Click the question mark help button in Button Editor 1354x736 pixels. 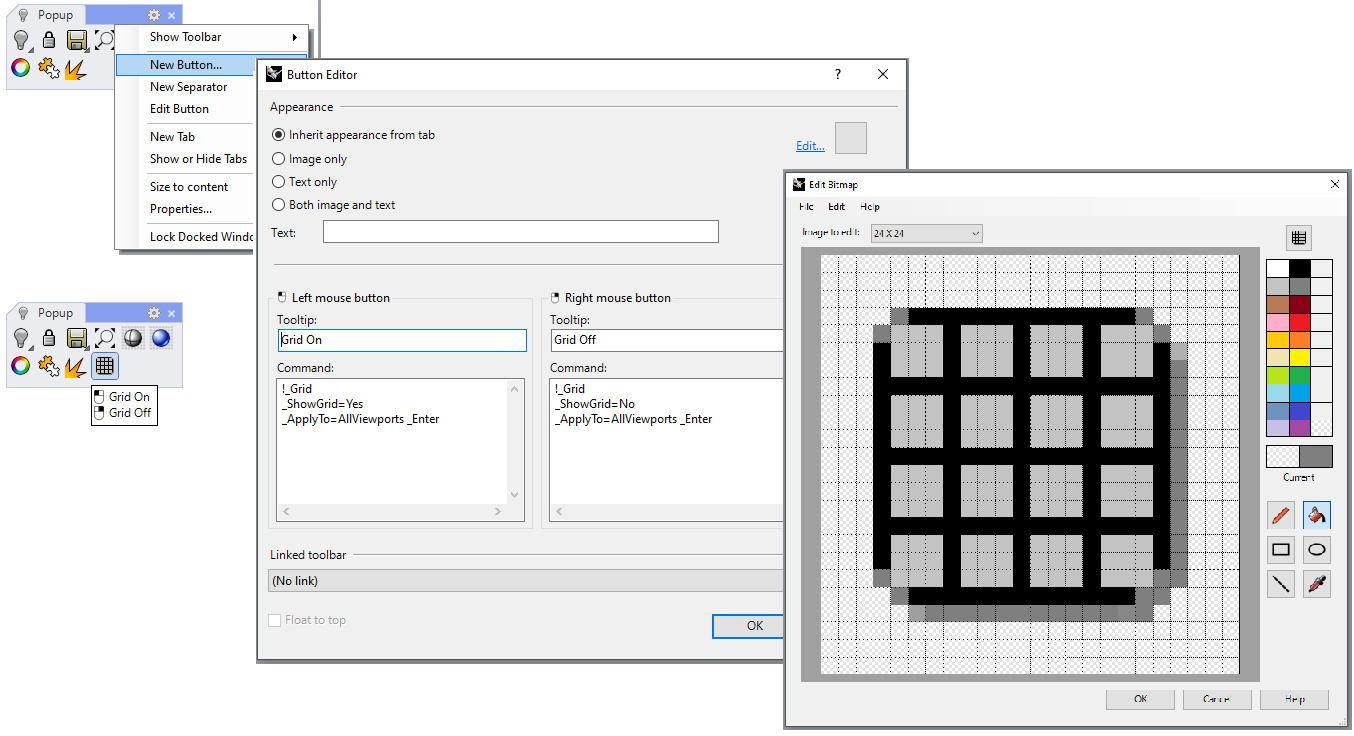838,74
